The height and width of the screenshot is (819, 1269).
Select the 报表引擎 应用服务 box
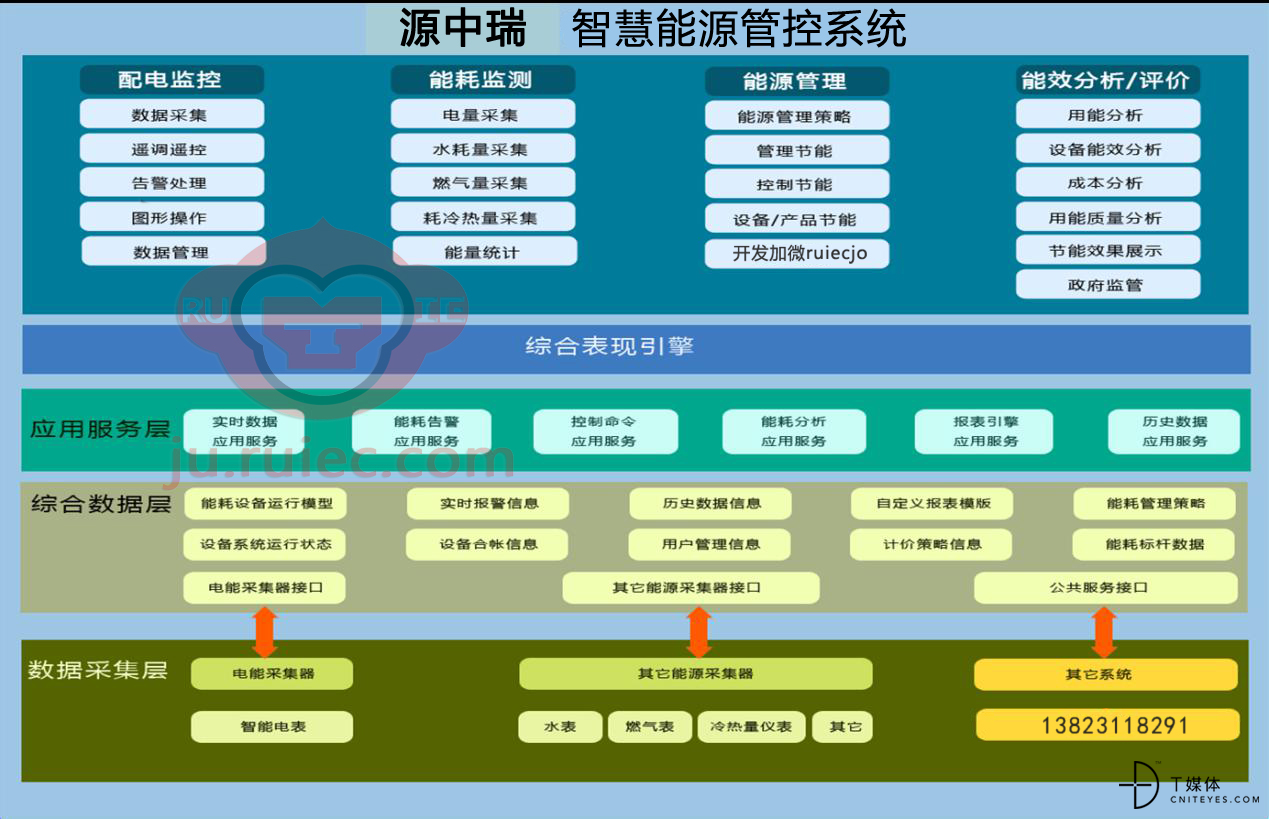[985, 431]
